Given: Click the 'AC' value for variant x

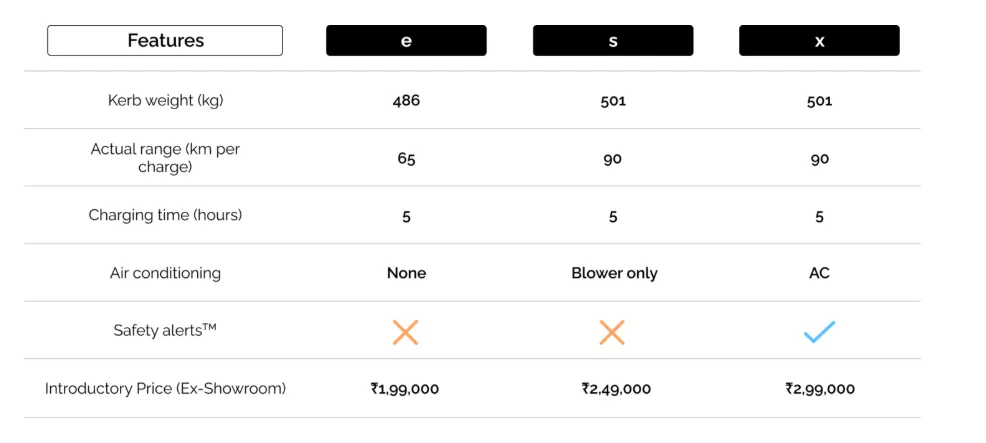Looking at the screenshot, I should (x=819, y=273).
